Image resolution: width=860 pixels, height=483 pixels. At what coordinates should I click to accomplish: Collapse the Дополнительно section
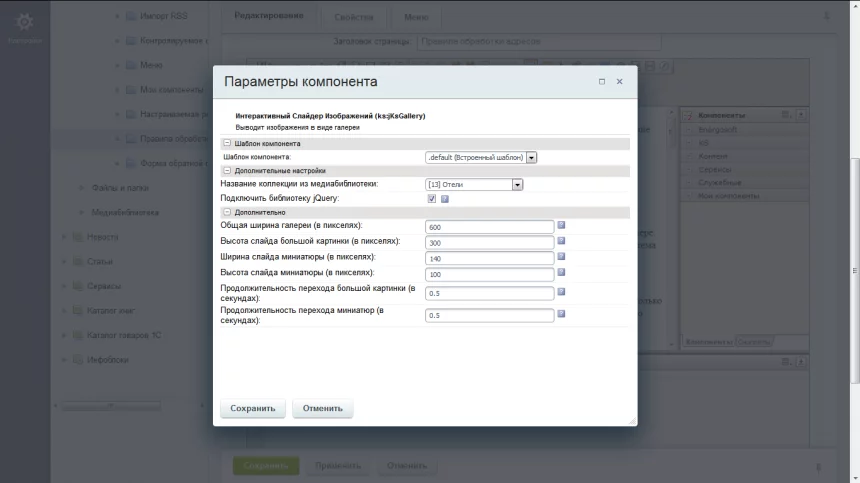tap(227, 212)
